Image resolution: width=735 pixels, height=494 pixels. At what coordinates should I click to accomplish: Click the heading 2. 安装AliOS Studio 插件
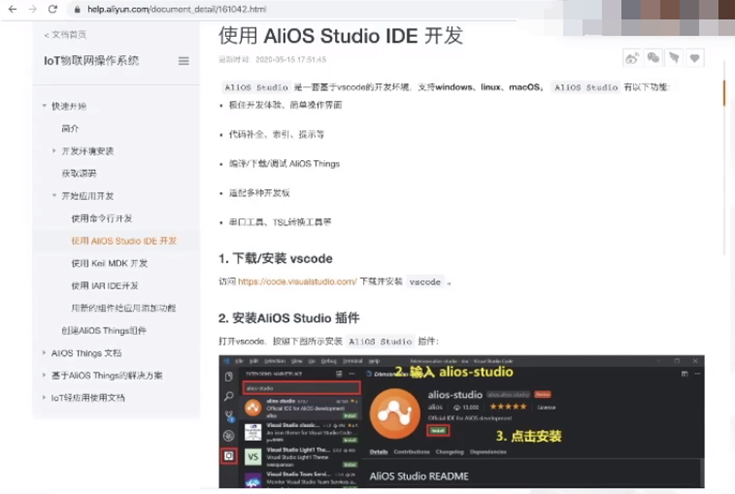point(289,318)
